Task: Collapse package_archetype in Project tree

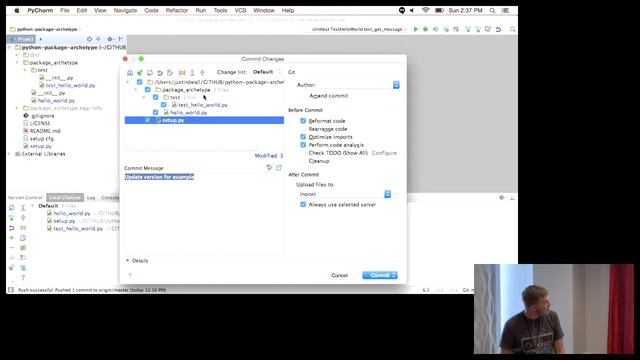Action: coord(17,62)
